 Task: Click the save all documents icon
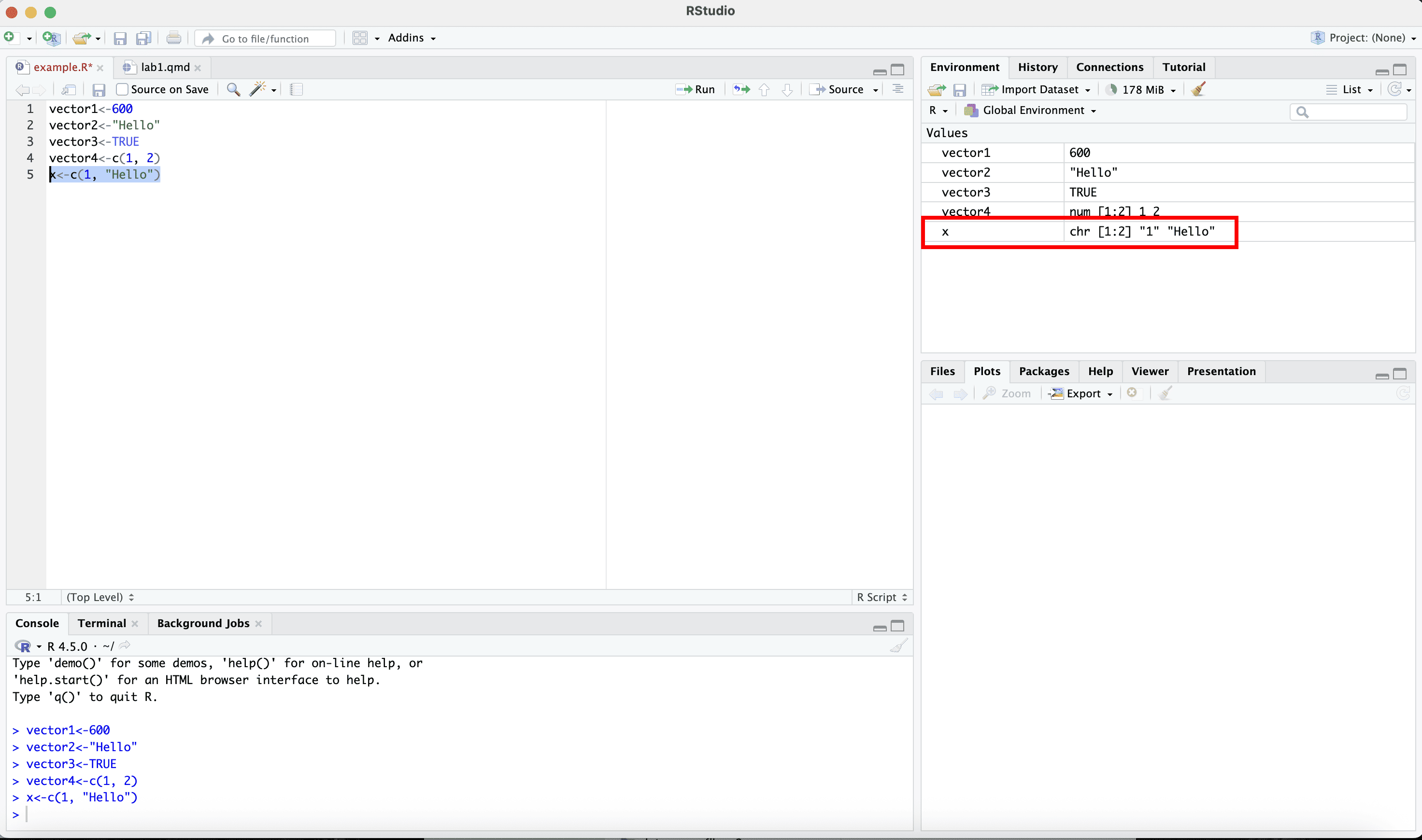143,38
